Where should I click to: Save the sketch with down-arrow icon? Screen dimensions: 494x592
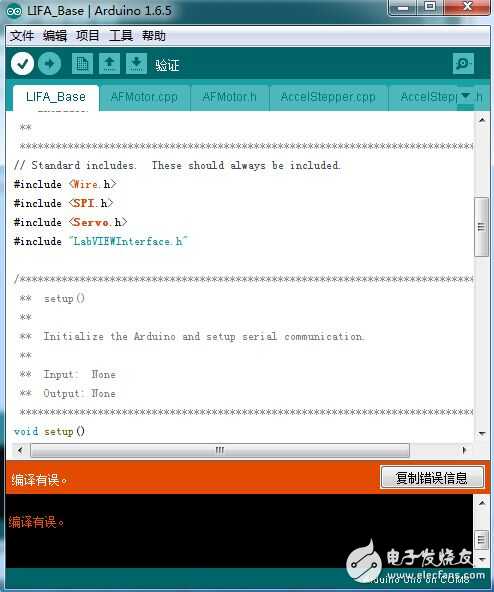click(136, 63)
